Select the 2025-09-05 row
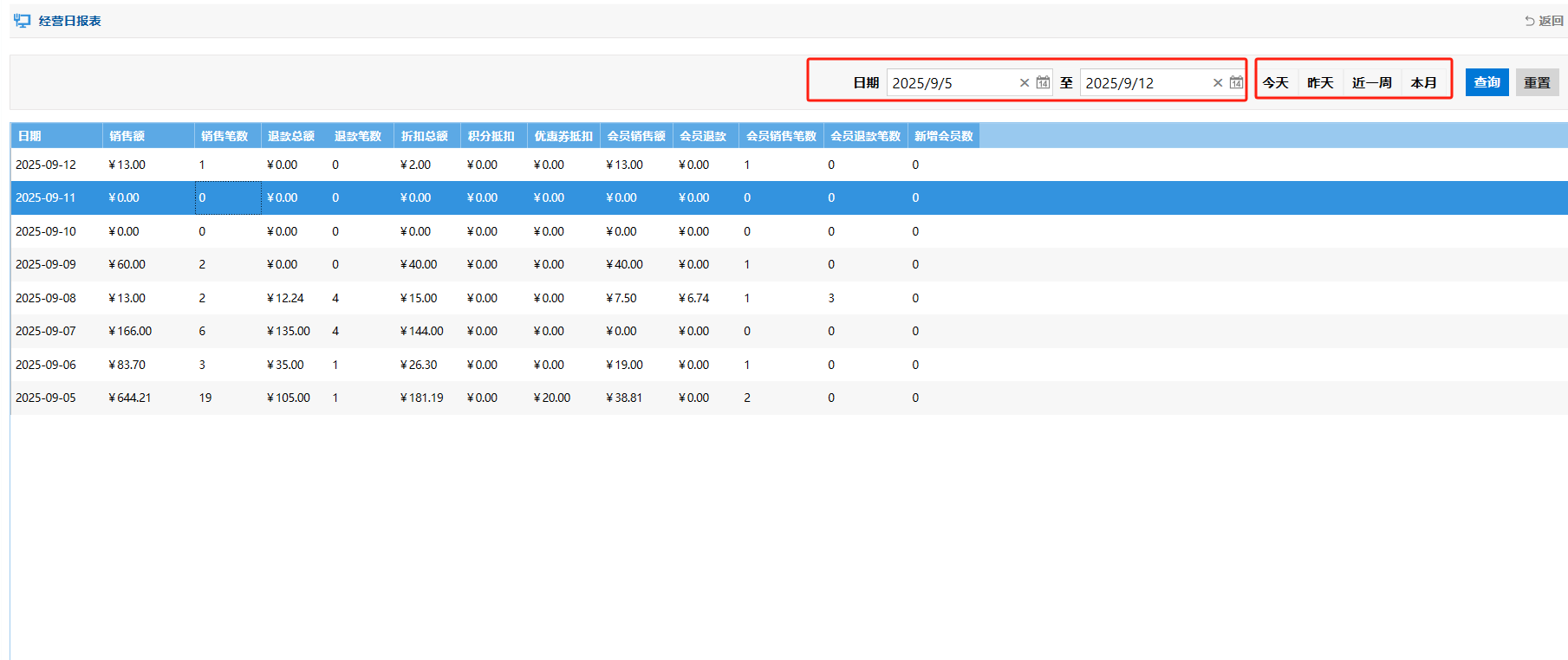Image resolution: width=1568 pixels, height=660 pixels. 46,398
